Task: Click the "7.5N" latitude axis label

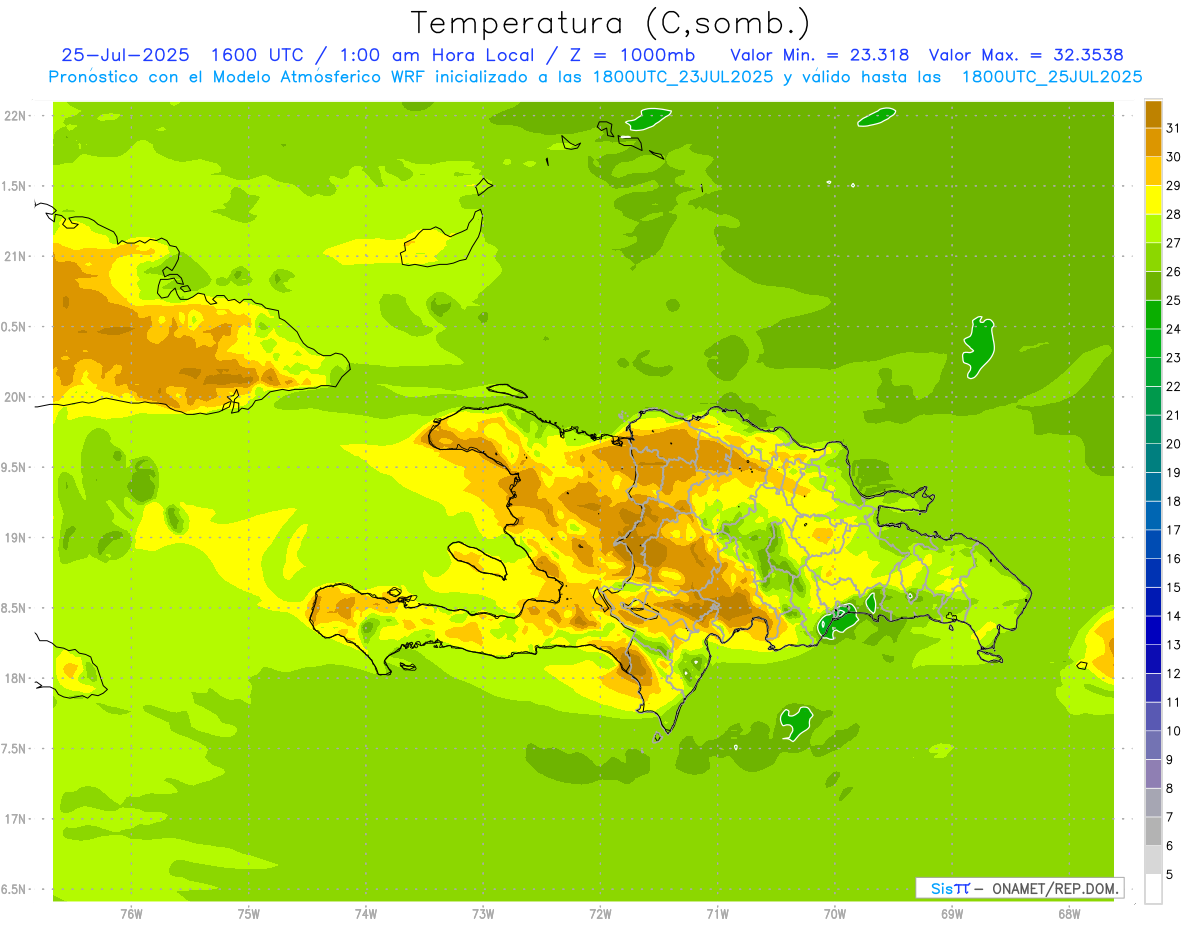Action: (15, 748)
